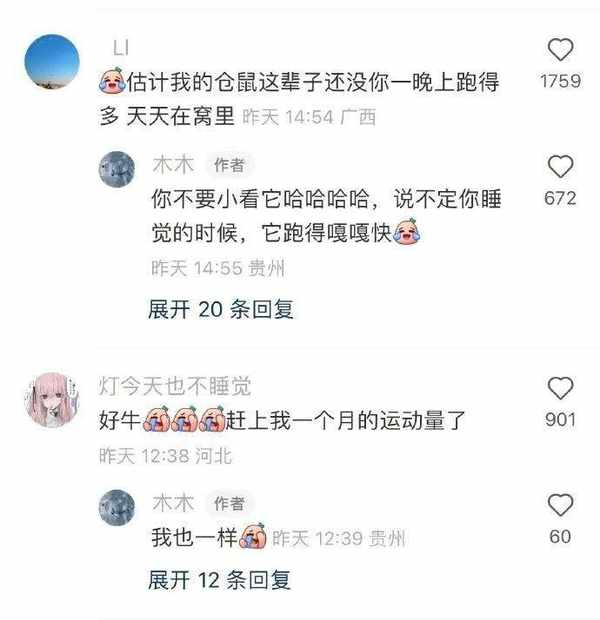
Task: Open 木木's avatar in the second reply
Action: point(117,507)
